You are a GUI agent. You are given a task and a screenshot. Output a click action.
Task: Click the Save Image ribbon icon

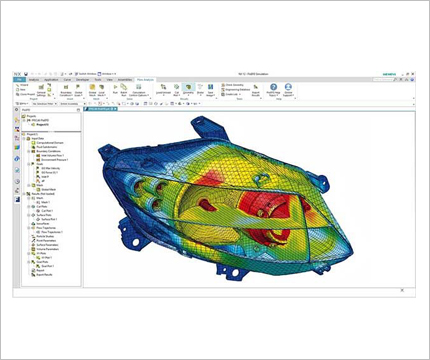click(210, 88)
